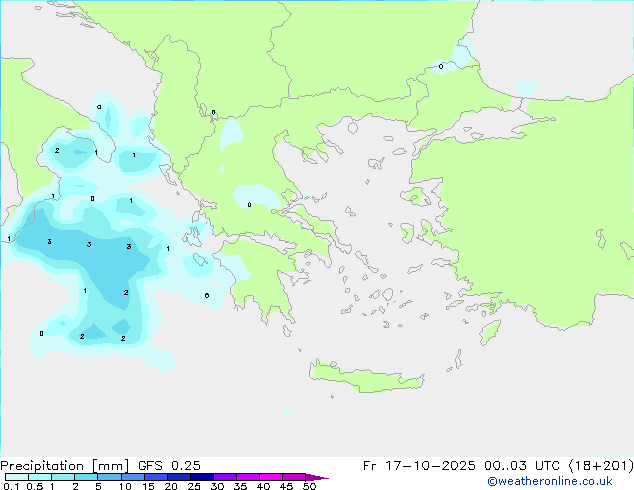Click the purple arrow swatch beyond 50
Image resolution: width=634 pixels, height=490 pixels.
[x=316, y=477]
